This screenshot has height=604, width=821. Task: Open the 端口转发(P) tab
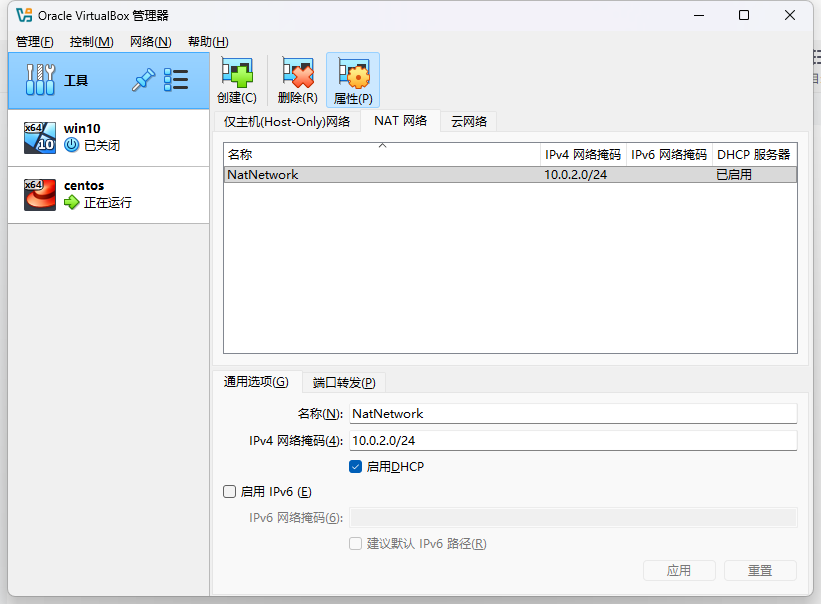344,383
